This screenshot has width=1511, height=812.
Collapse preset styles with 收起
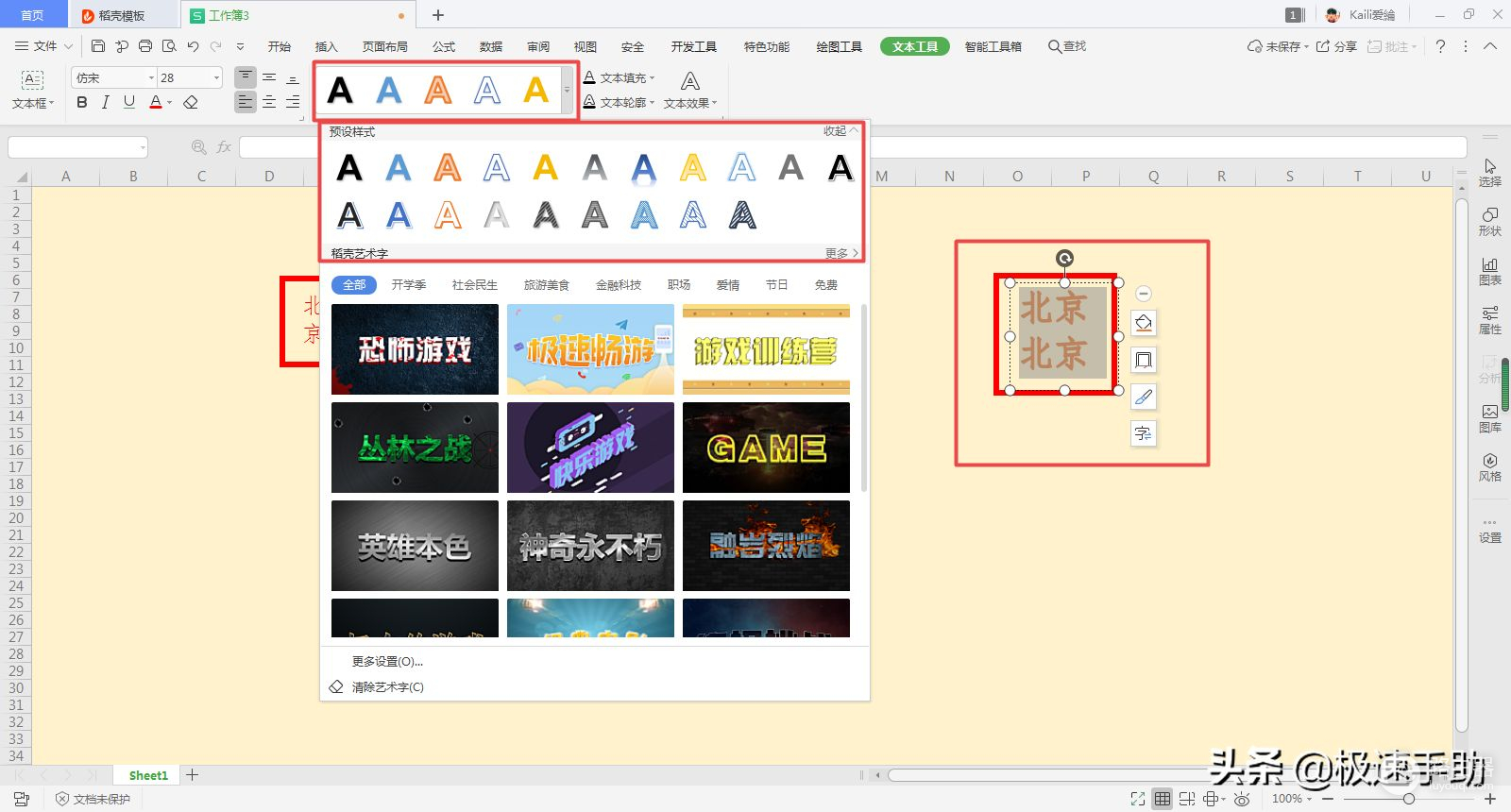tap(840, 131)
